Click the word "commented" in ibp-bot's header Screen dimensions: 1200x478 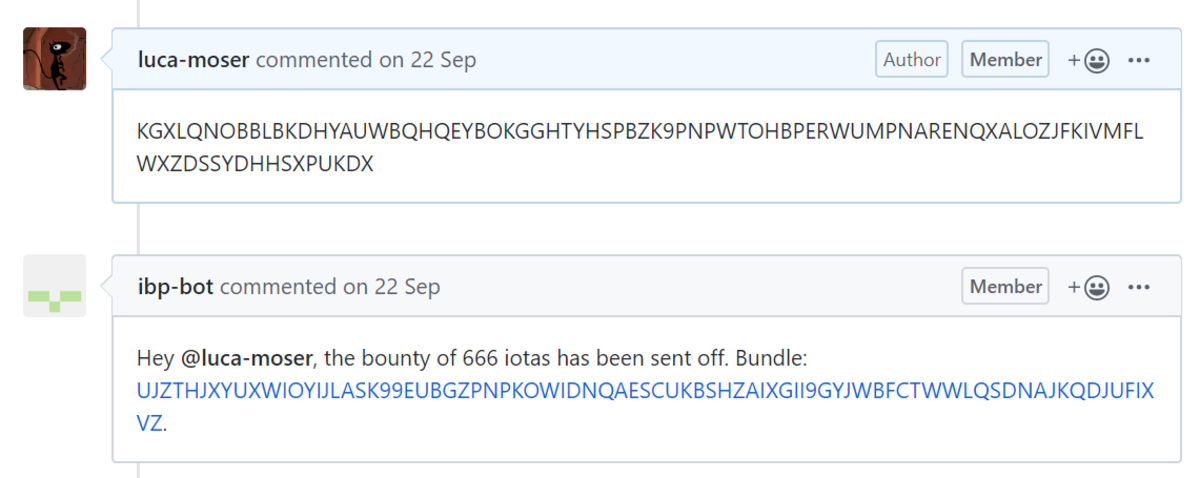(x=280, y=287)
